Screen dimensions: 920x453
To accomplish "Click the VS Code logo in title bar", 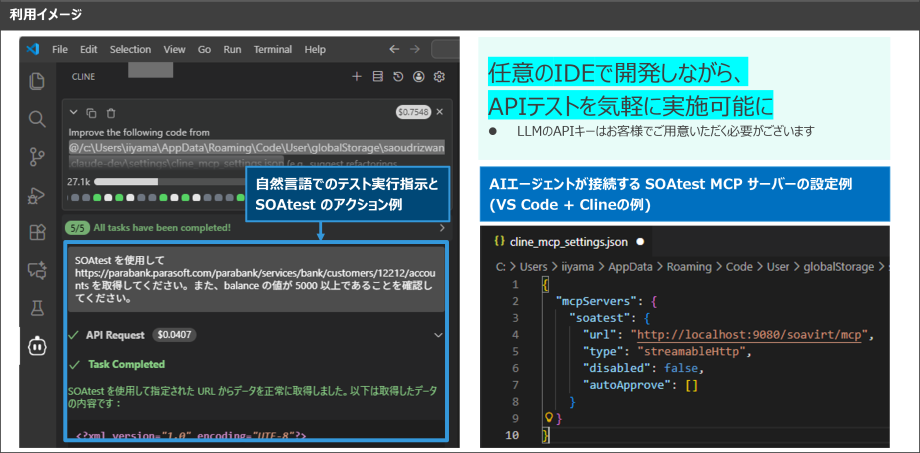I will pos(33,49).
